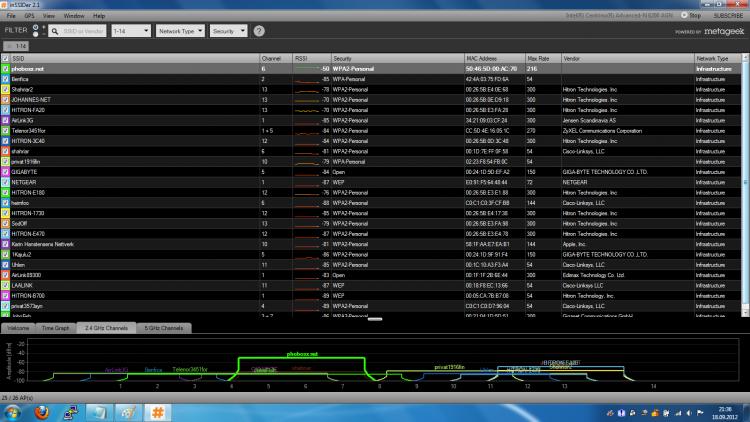Select the privat1916ln SSID entry
750x422 pixels.
click(x=26, y=162)
